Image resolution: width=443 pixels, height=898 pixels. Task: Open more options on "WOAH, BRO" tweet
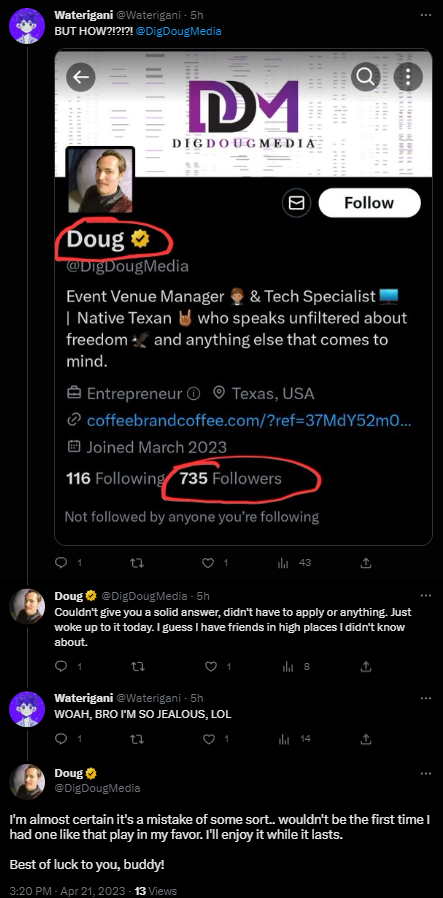(x=425, y=698)
